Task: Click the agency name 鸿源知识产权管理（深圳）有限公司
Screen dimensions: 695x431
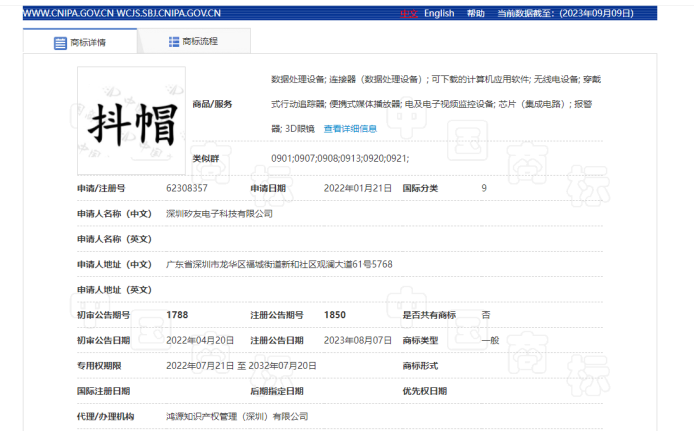Action: (x=237, y=416)
